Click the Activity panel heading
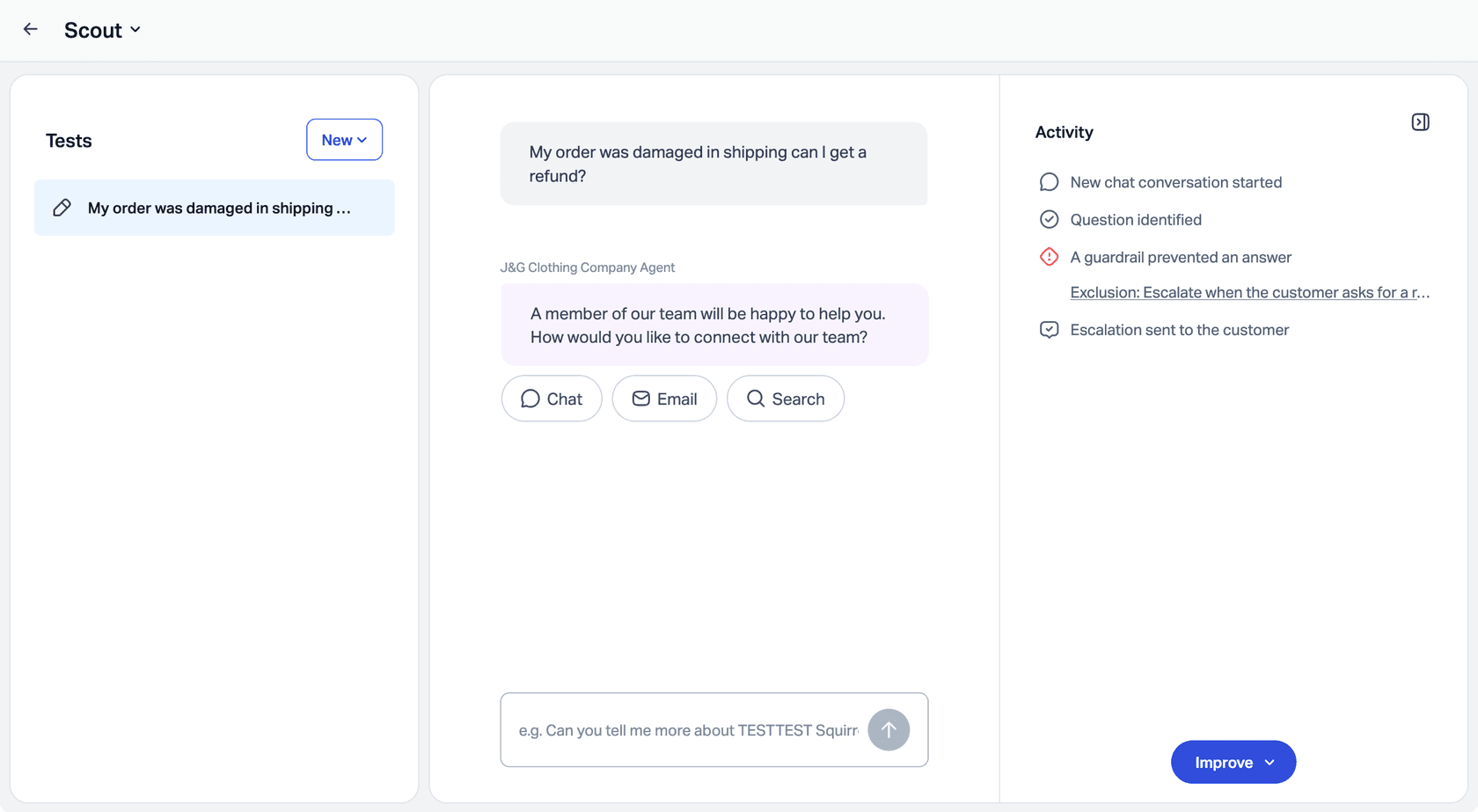The width and height of the screenshot is (1478, 812). pos(1064,132)
